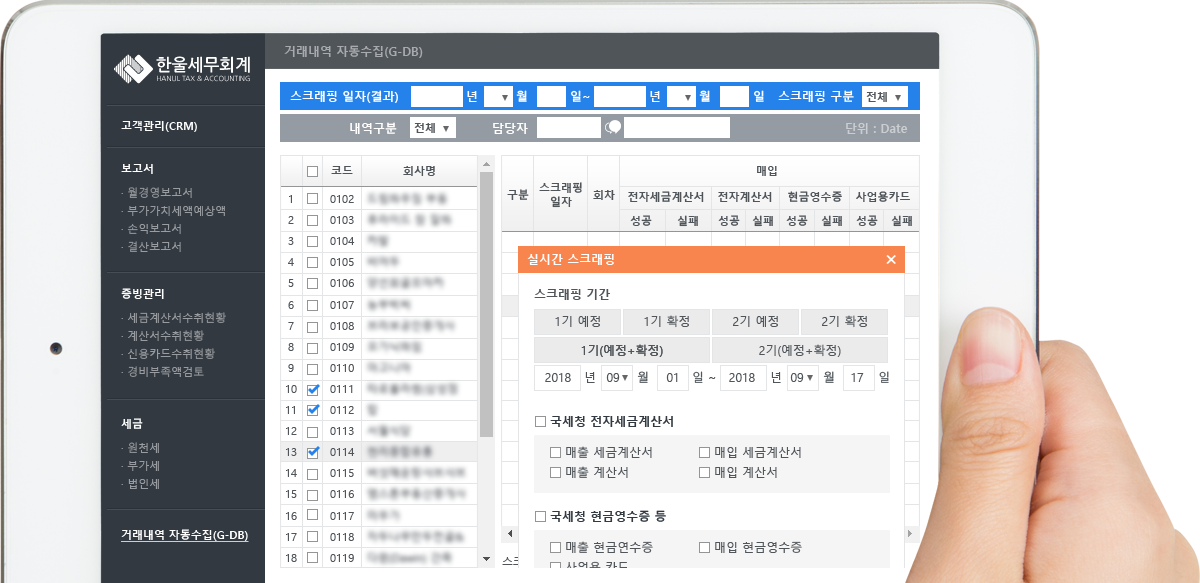Click the 코드 column header
Viewport: 1200px width, 583px height.
(x=341, y=170)
